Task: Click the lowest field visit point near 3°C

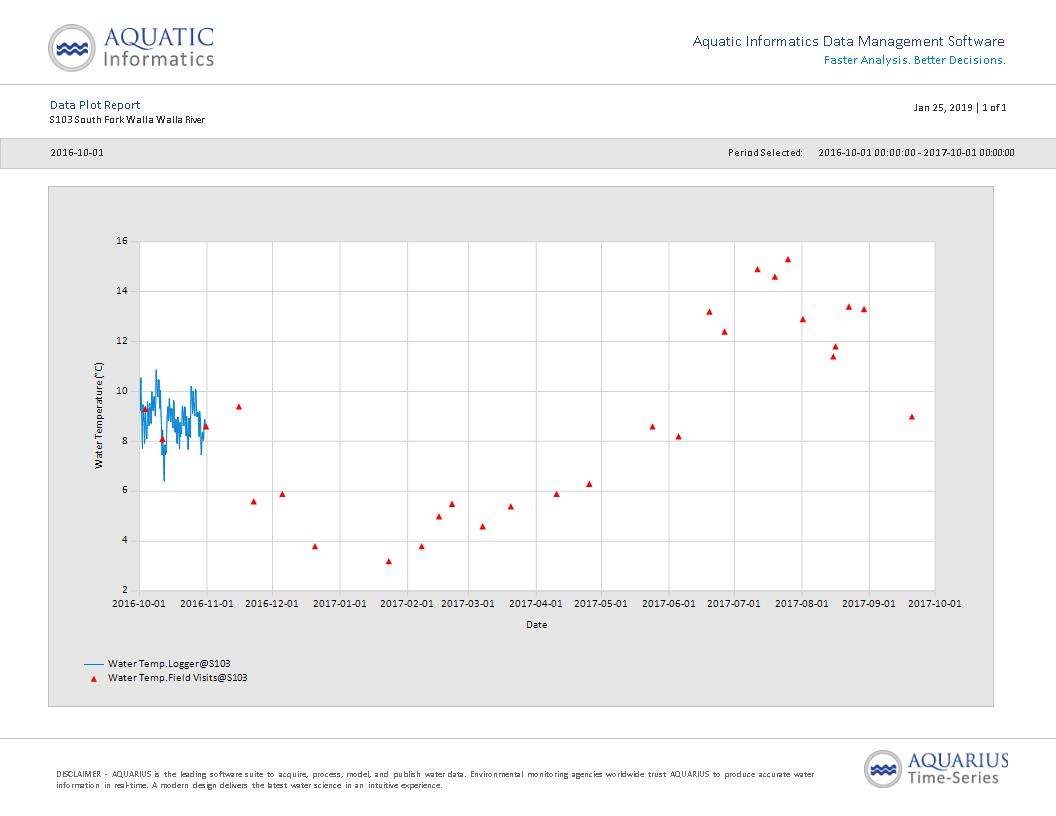Action: pos(389,562)
